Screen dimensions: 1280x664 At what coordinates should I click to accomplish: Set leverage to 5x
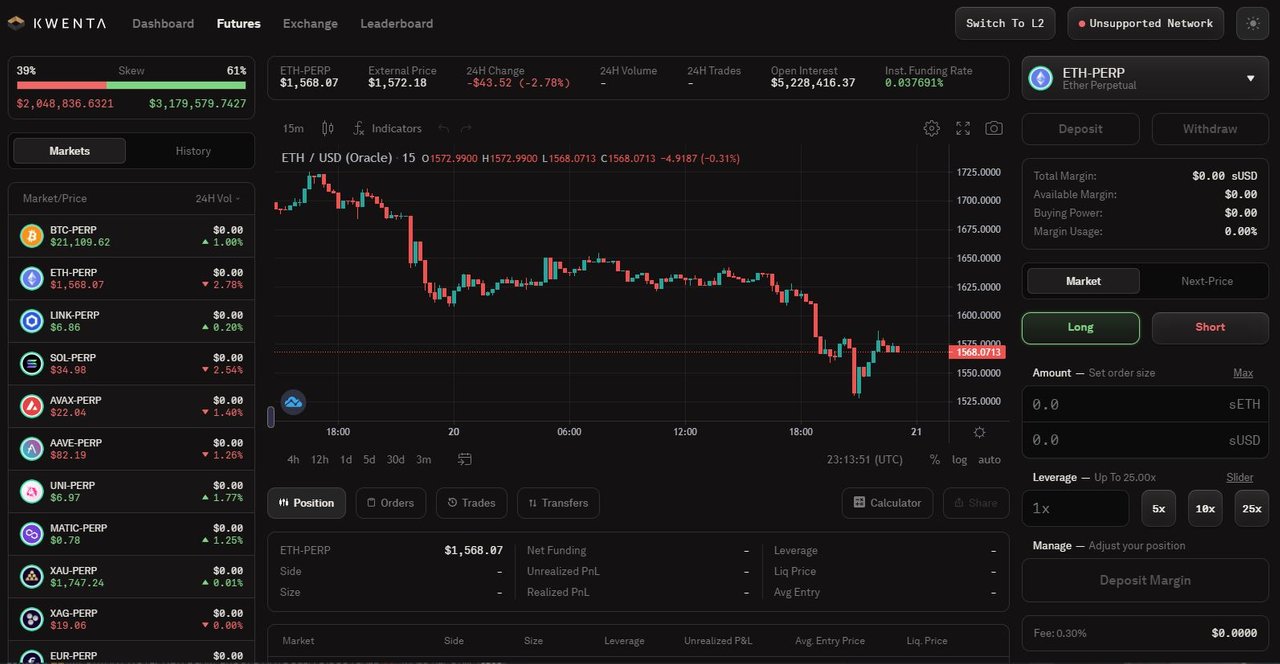coord(1158,508)
